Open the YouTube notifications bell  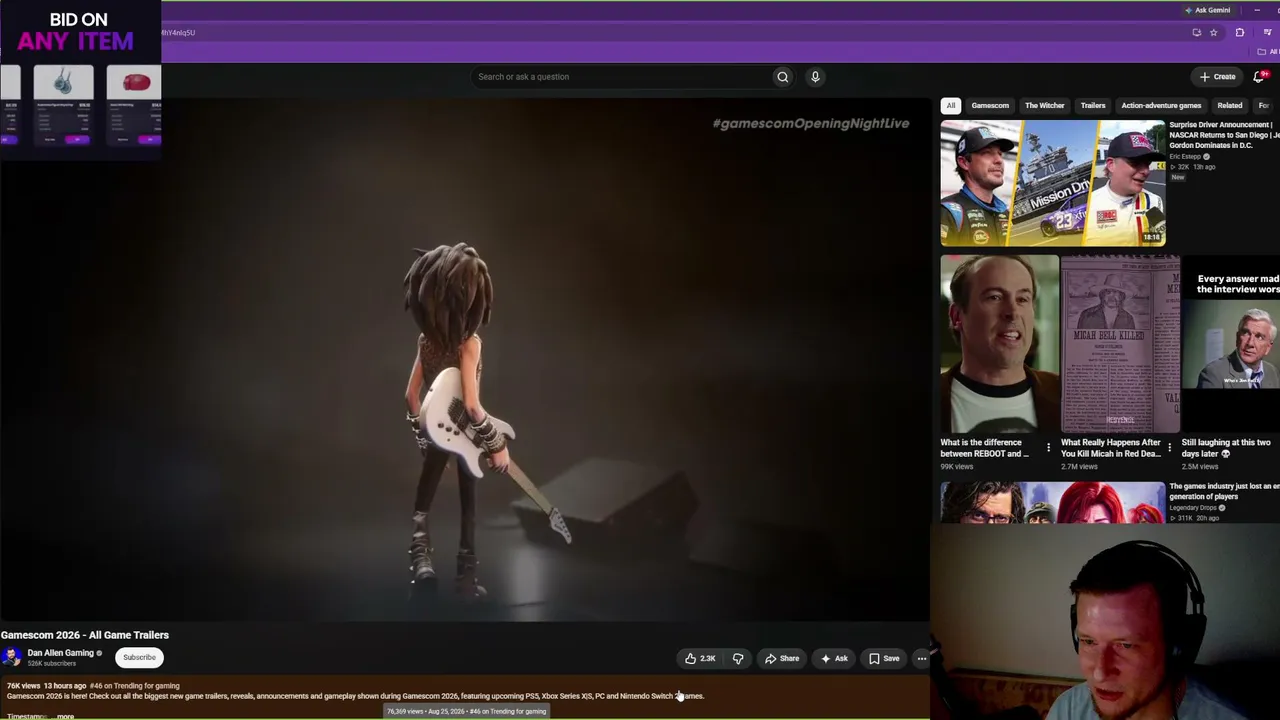click(1259, 77)
